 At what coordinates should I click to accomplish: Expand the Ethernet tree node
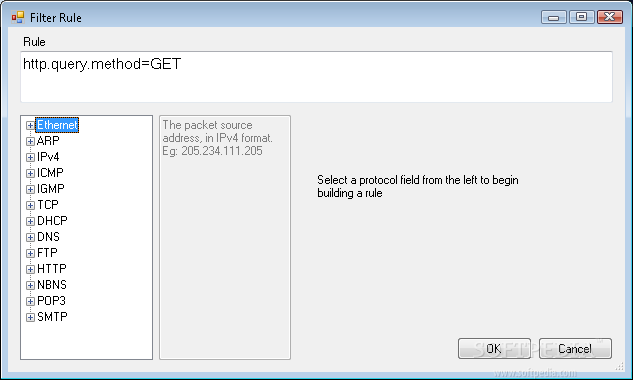click(30, 125)
